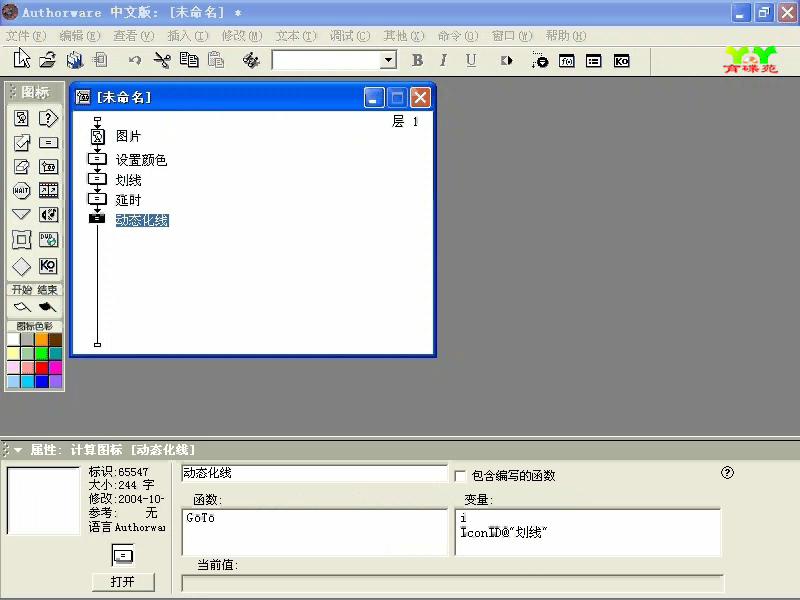Click the Import toolbar icon
The height and width of the screenshot is (600, 800).
(x=100, y=60)
